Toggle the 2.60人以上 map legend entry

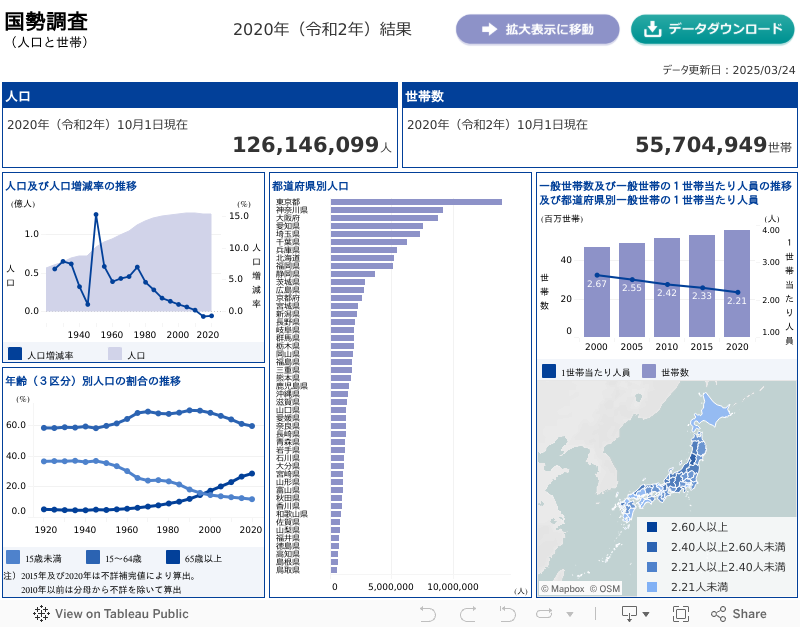(652, 527)
